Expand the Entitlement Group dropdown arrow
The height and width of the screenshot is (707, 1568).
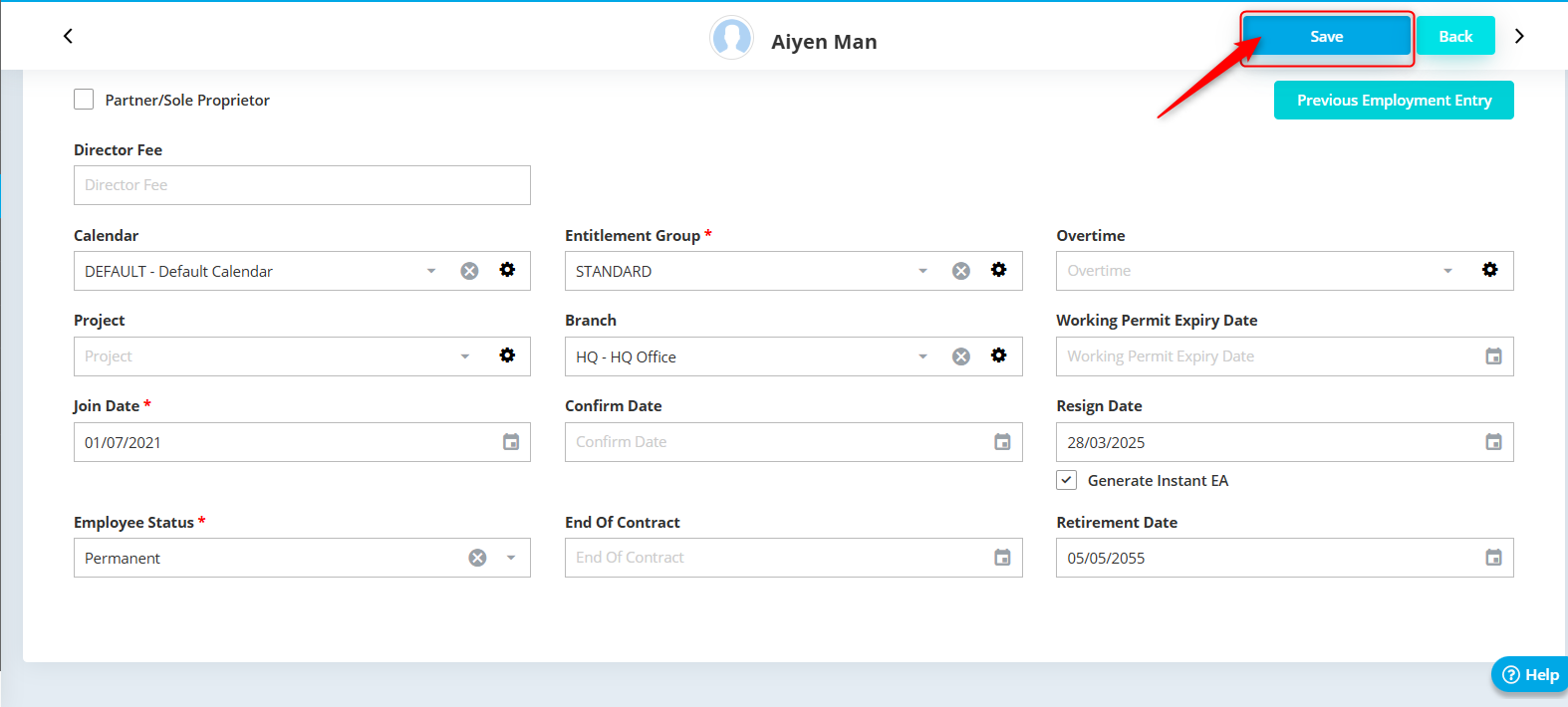point(922,271)
